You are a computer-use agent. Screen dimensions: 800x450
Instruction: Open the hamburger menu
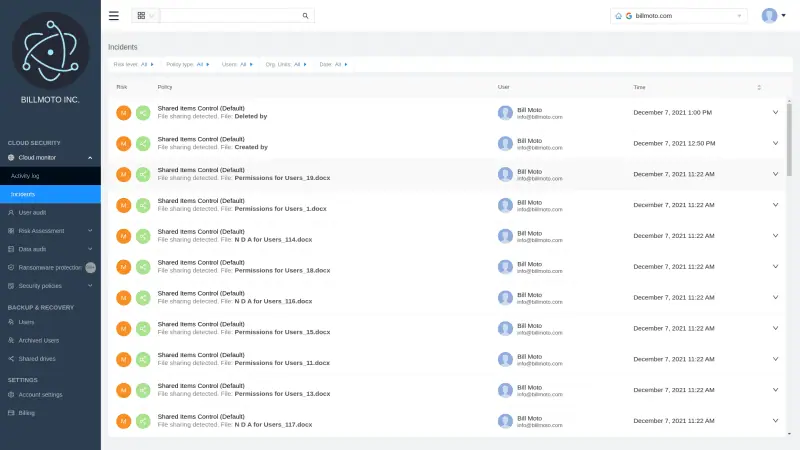pos(114,16)
